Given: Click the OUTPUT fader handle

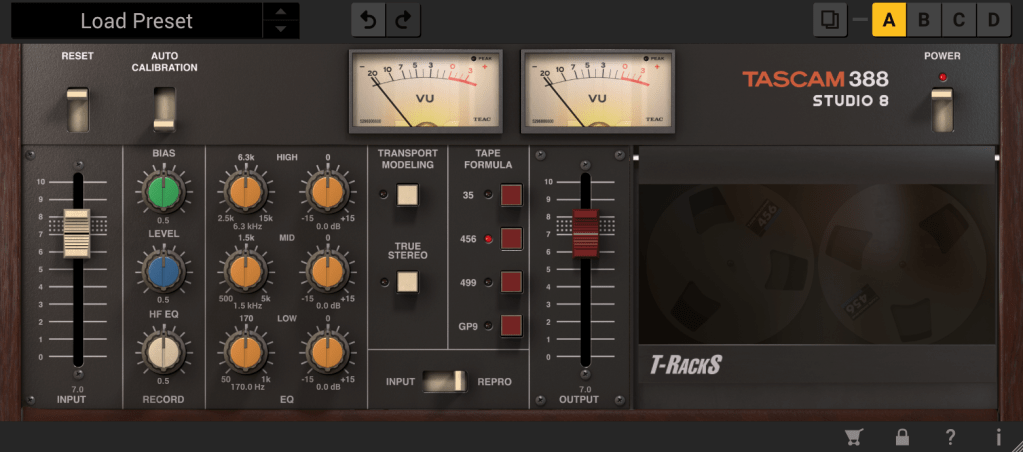Looking at the screenshot, I should click(x=585, y=233).
